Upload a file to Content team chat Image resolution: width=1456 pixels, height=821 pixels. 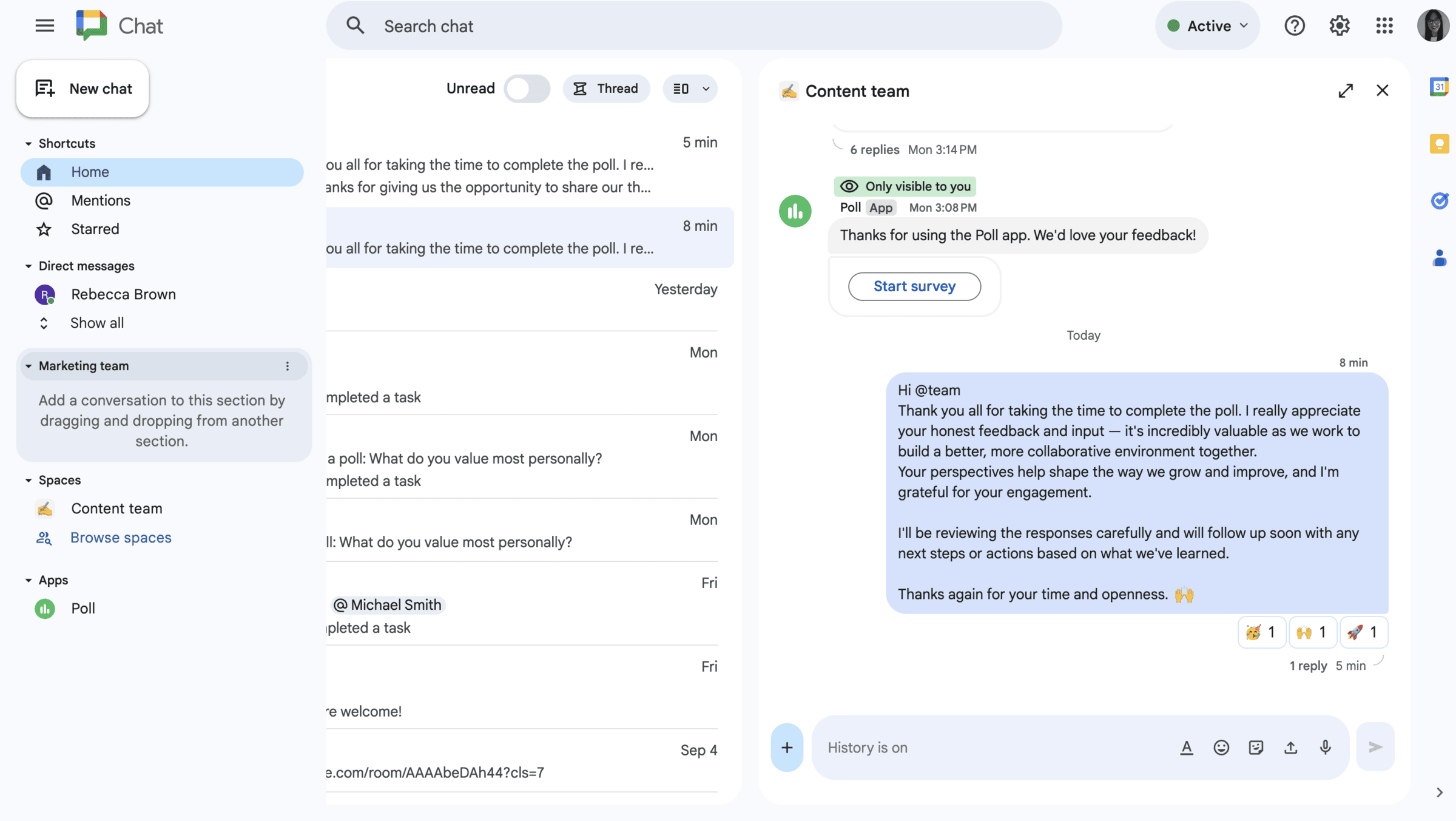[x=1290, y=747]
